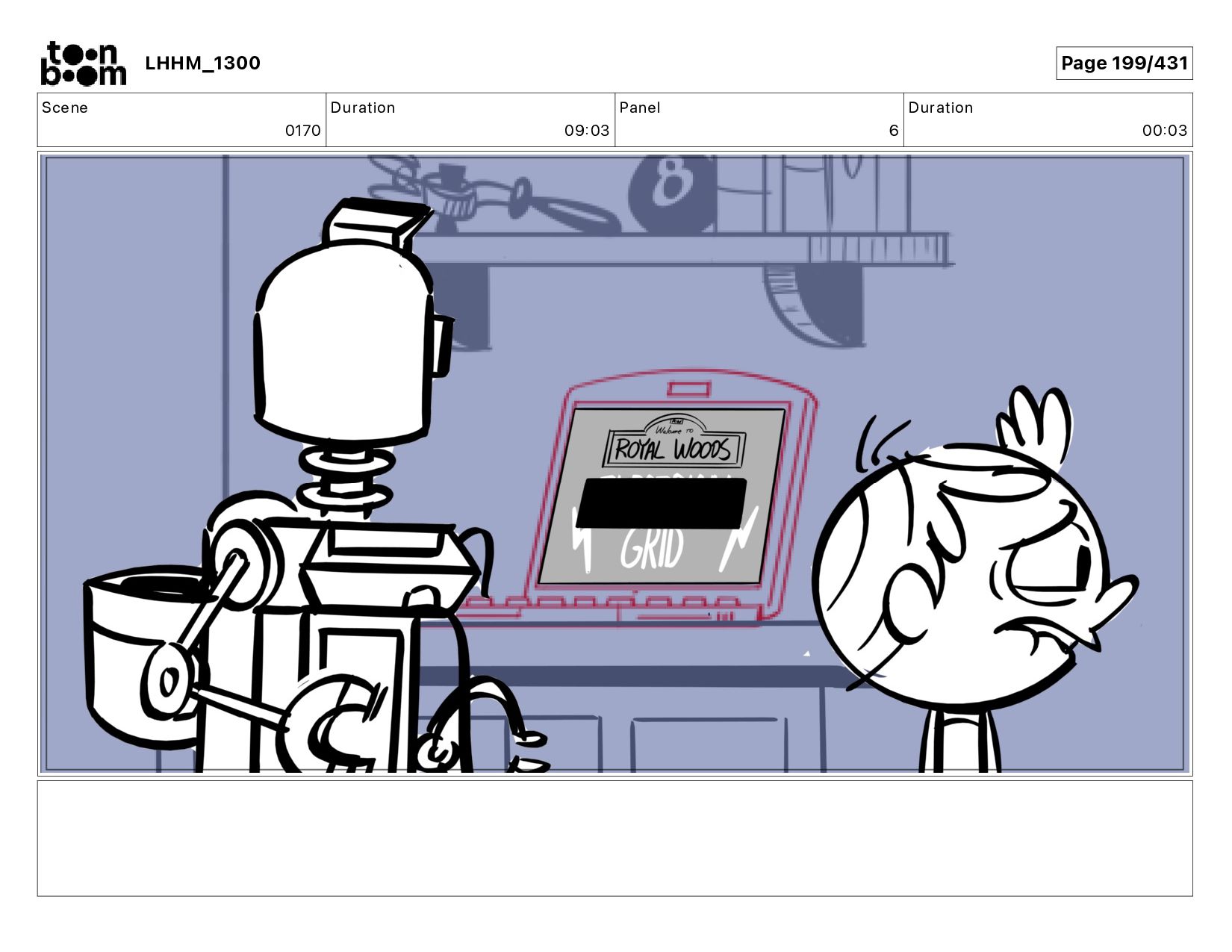
Task: Click the storyboard panel drawing
Action: tap(615, 463)
